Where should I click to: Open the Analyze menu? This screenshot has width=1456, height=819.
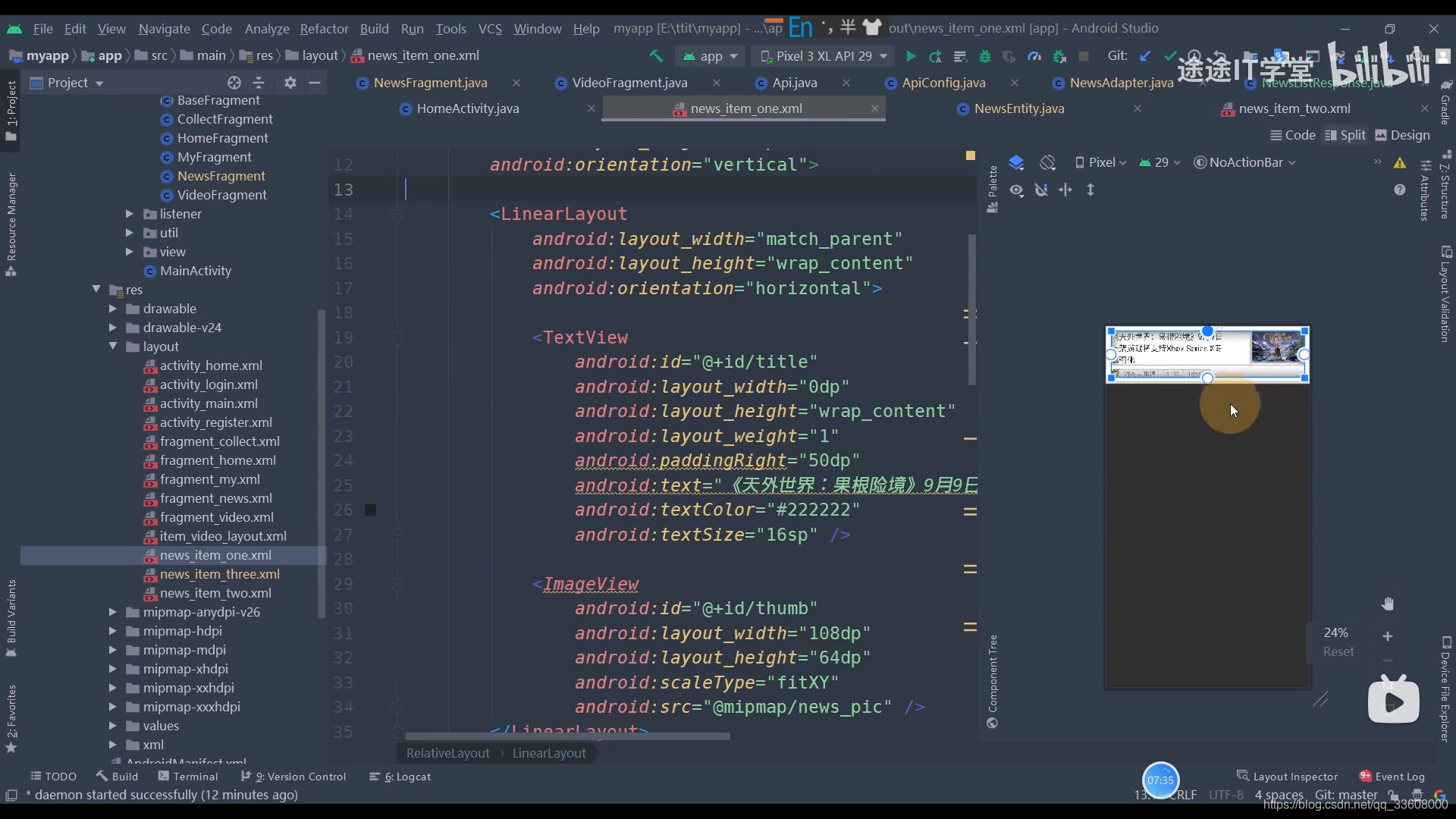click(267, 27)
